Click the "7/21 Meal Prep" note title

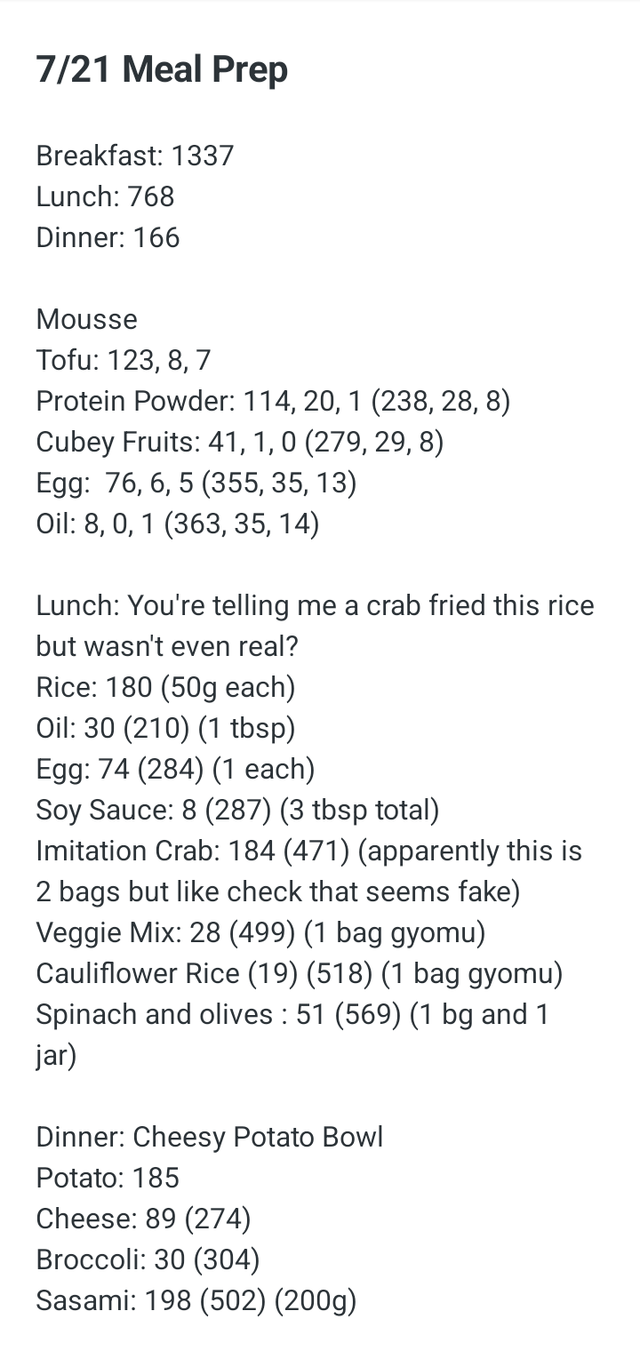pos(161,69)
